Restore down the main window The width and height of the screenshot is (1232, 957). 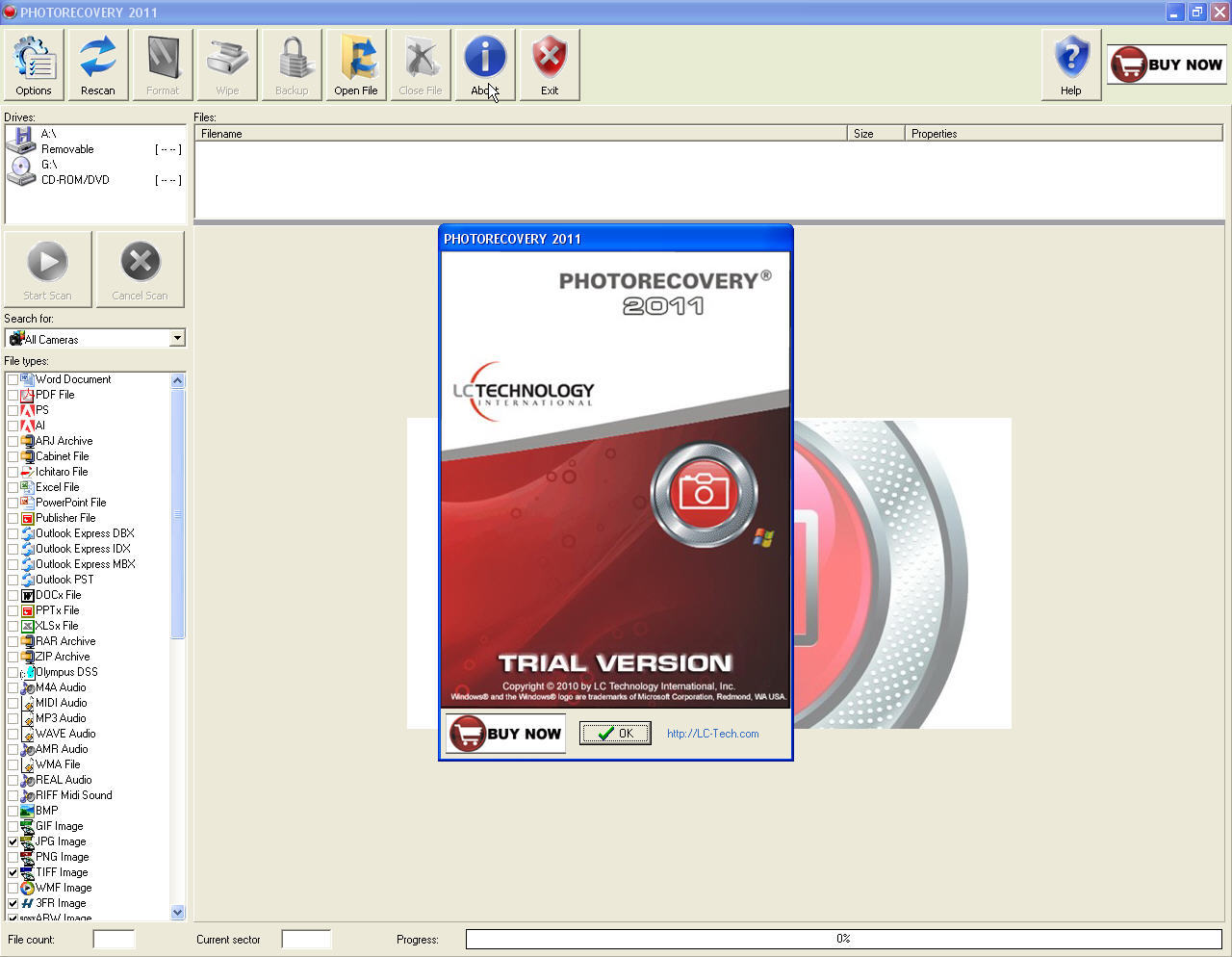pos(1197,12)
